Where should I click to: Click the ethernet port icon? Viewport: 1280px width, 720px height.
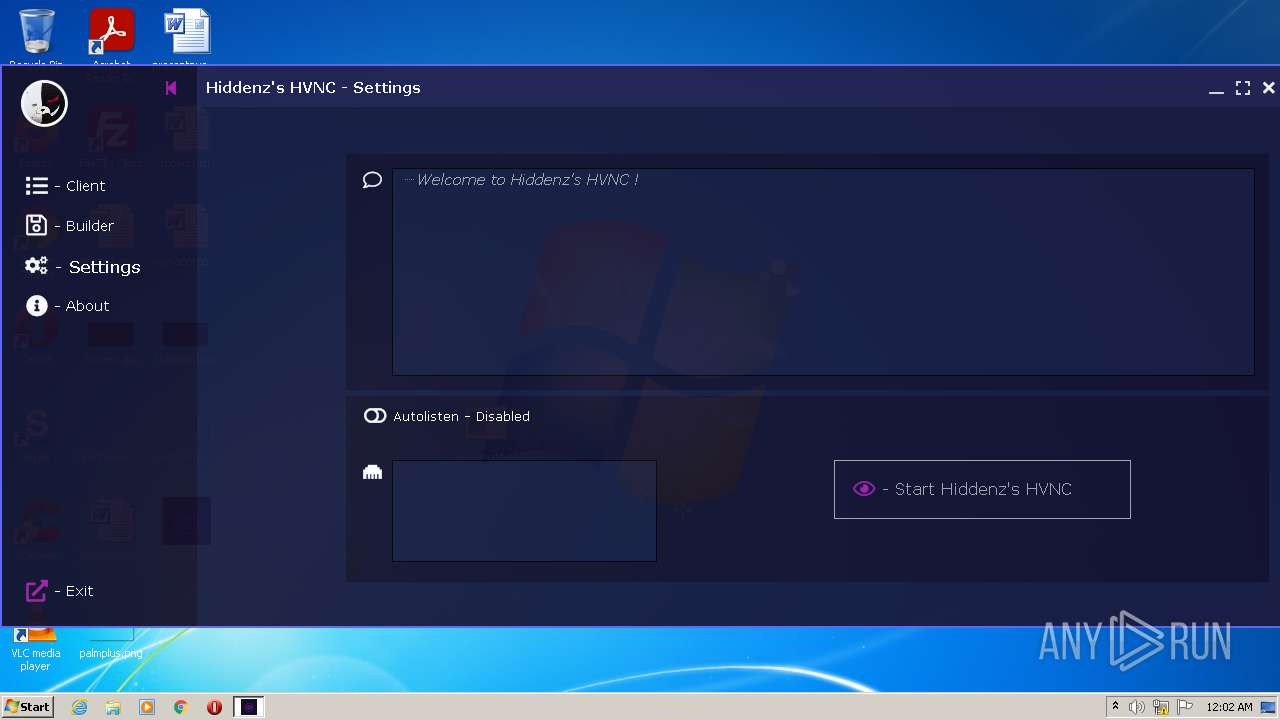(372, 472)
